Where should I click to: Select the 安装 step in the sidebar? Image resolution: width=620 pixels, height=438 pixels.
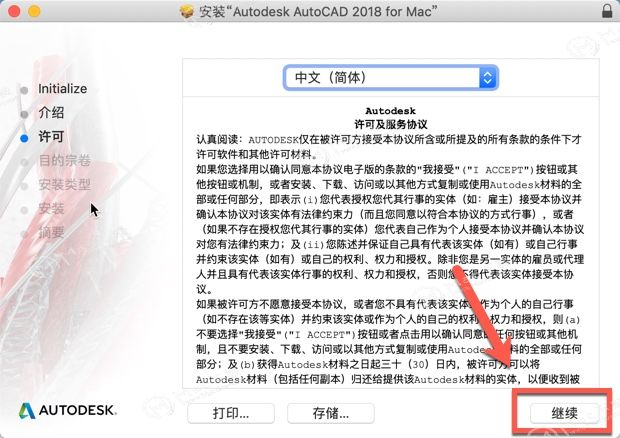tap(51, 209)
